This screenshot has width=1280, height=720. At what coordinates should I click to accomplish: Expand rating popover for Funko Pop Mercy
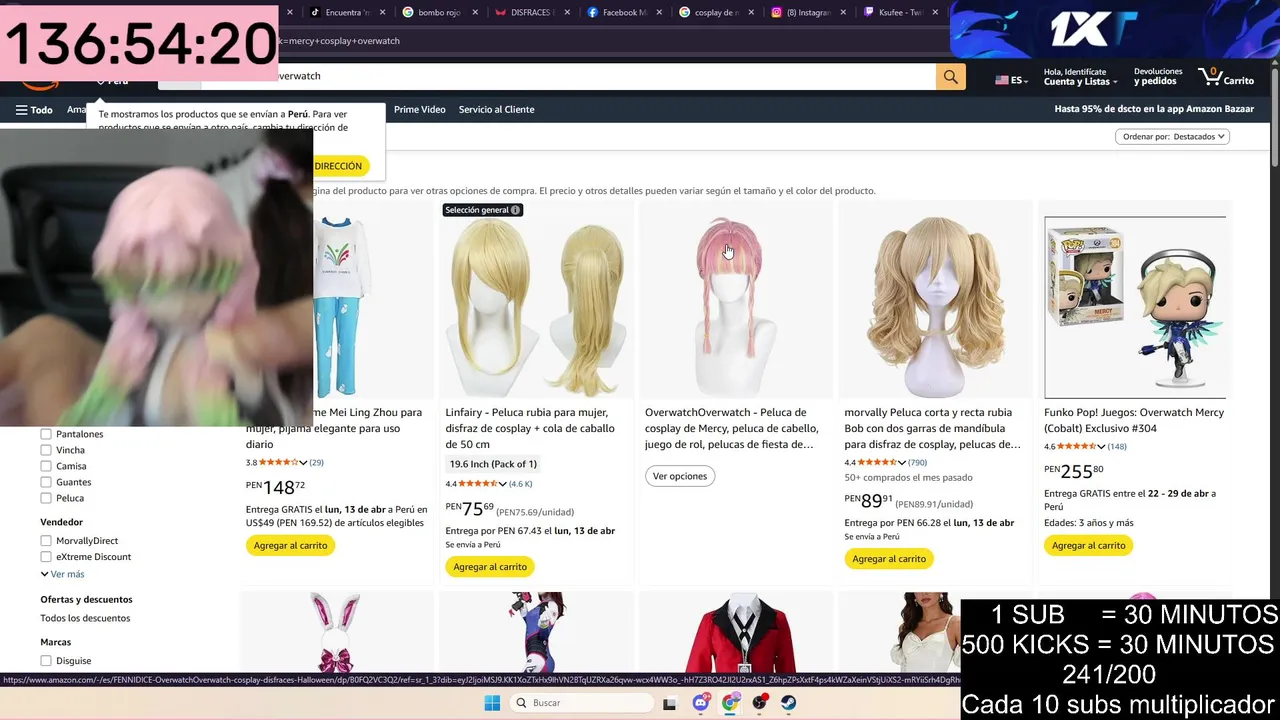click(1101, 446)
